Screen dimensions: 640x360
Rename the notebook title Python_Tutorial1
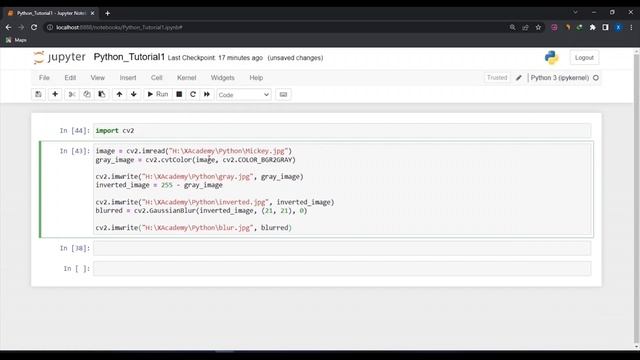click(129, 57)
